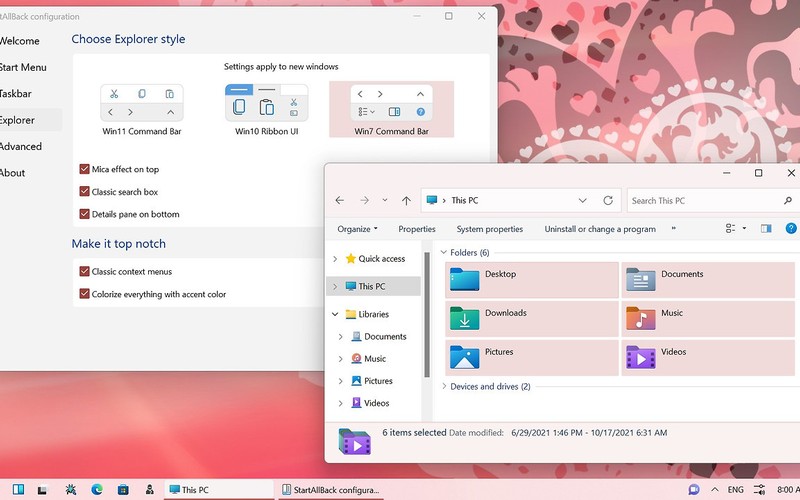Switch to the Start Menu section

(23, 67)
